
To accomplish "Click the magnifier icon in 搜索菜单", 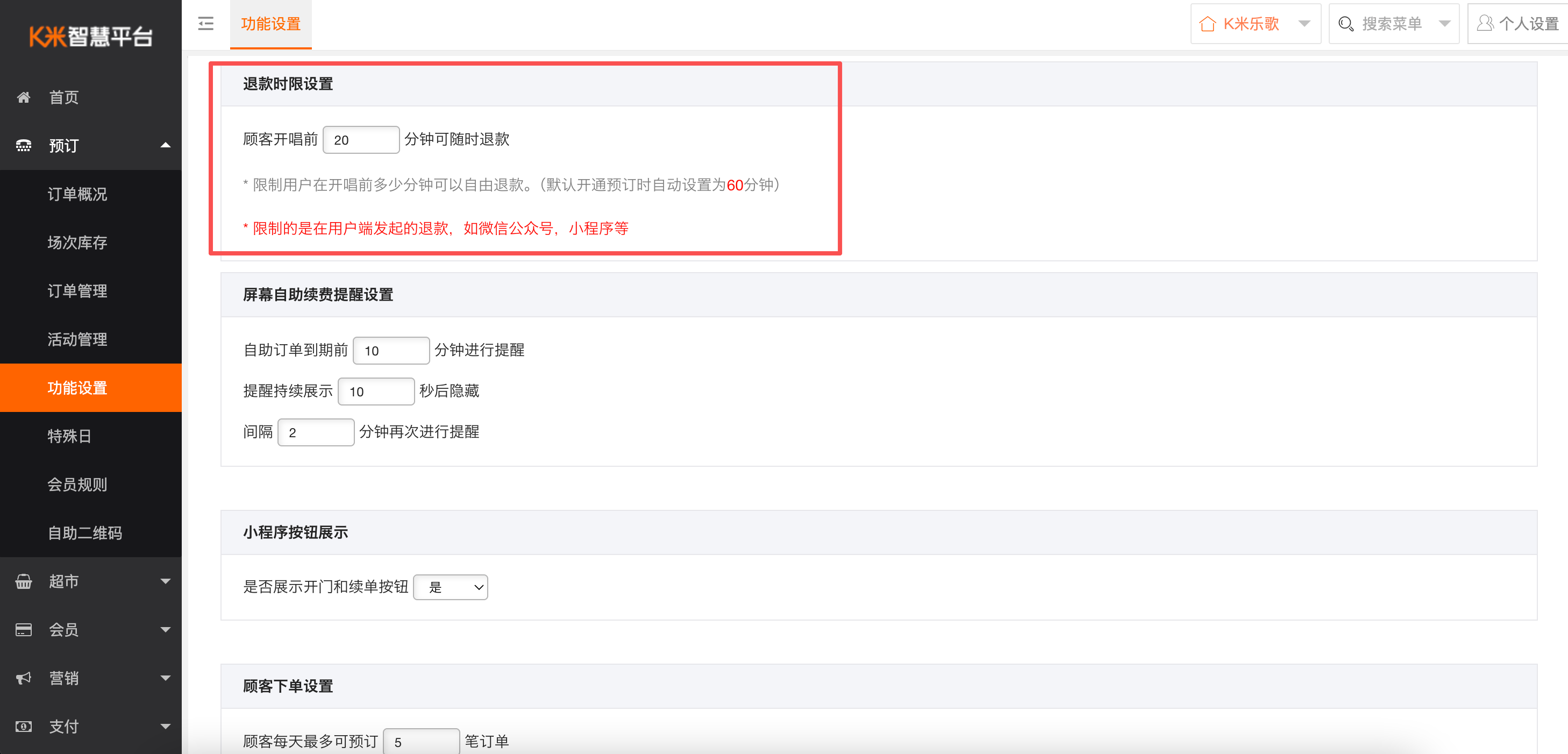I will [1346, 24].
